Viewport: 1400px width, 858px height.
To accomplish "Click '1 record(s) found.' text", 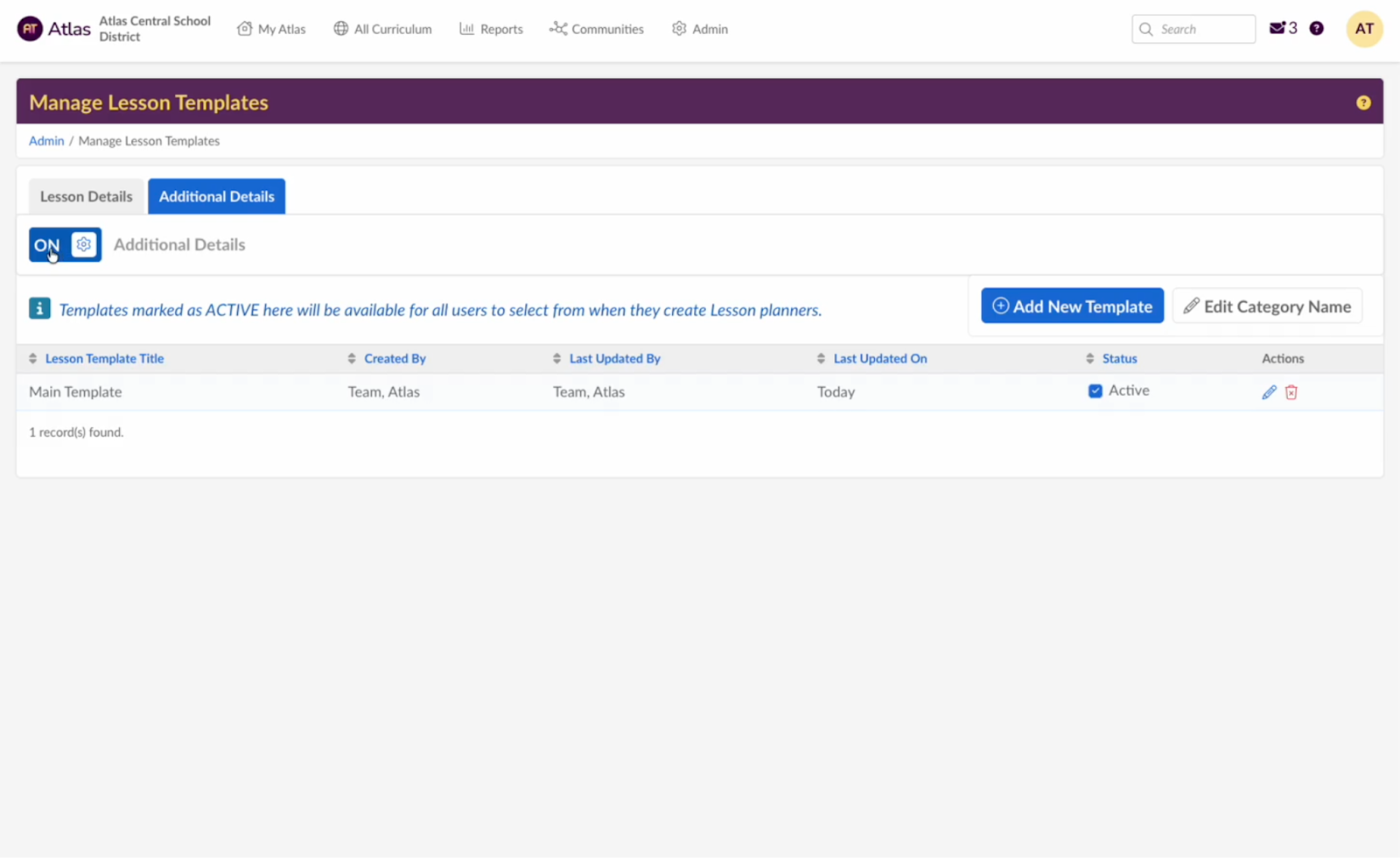I will [76, 432].
